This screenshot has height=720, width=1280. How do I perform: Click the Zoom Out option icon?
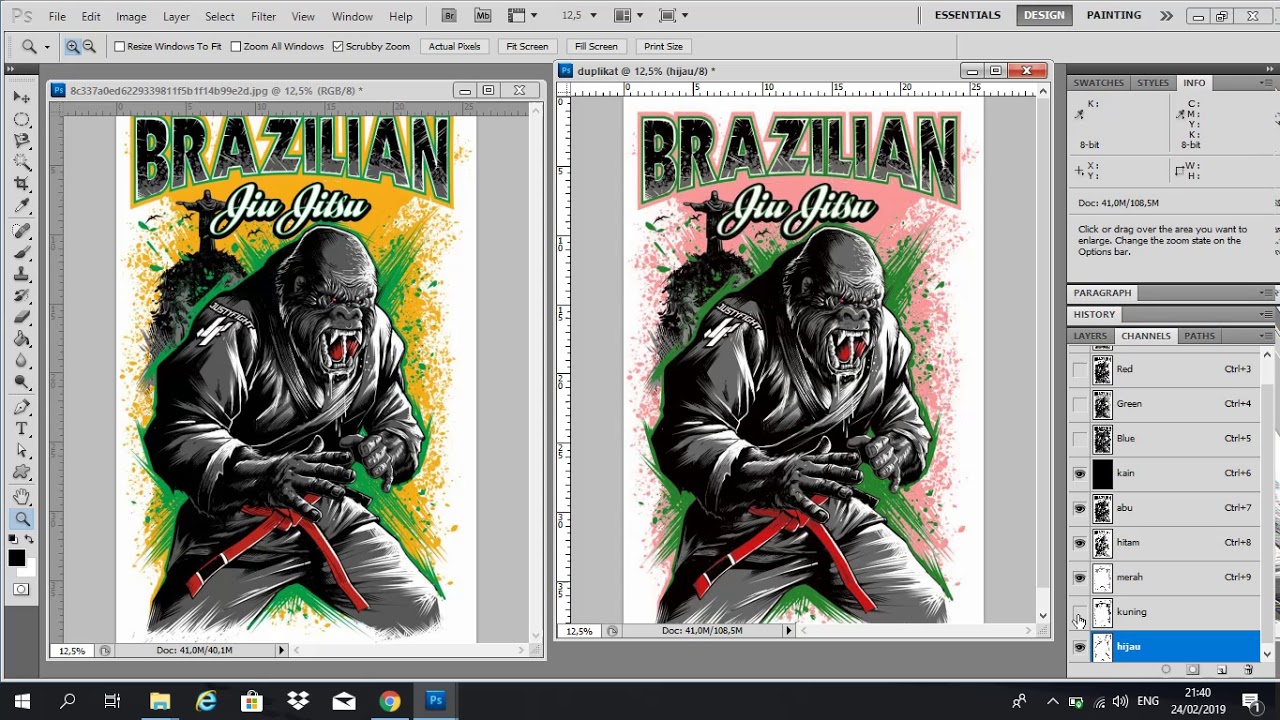click(89, 47)
